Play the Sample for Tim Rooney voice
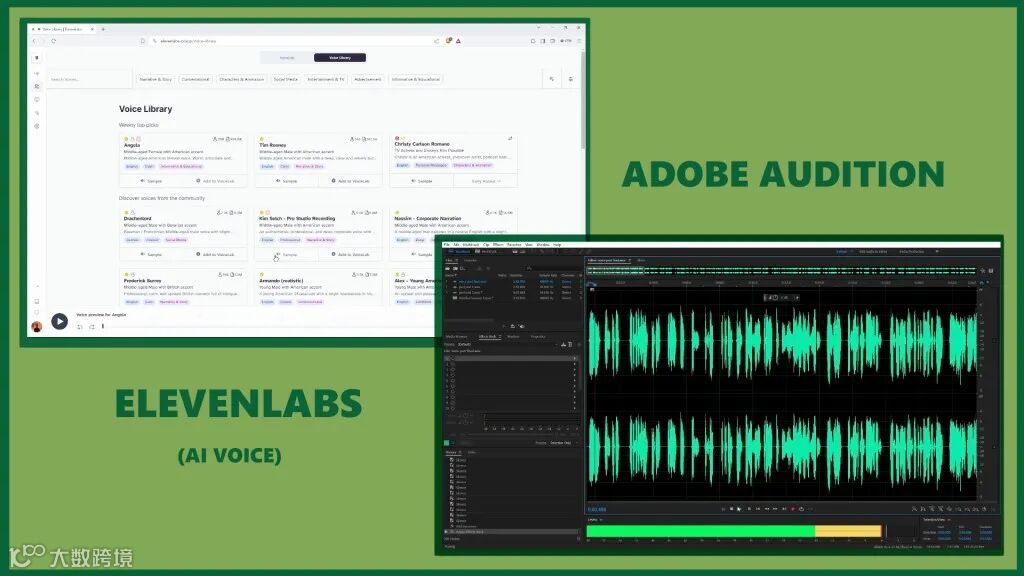Screen dimensions: 1024x576 point(287,181)
